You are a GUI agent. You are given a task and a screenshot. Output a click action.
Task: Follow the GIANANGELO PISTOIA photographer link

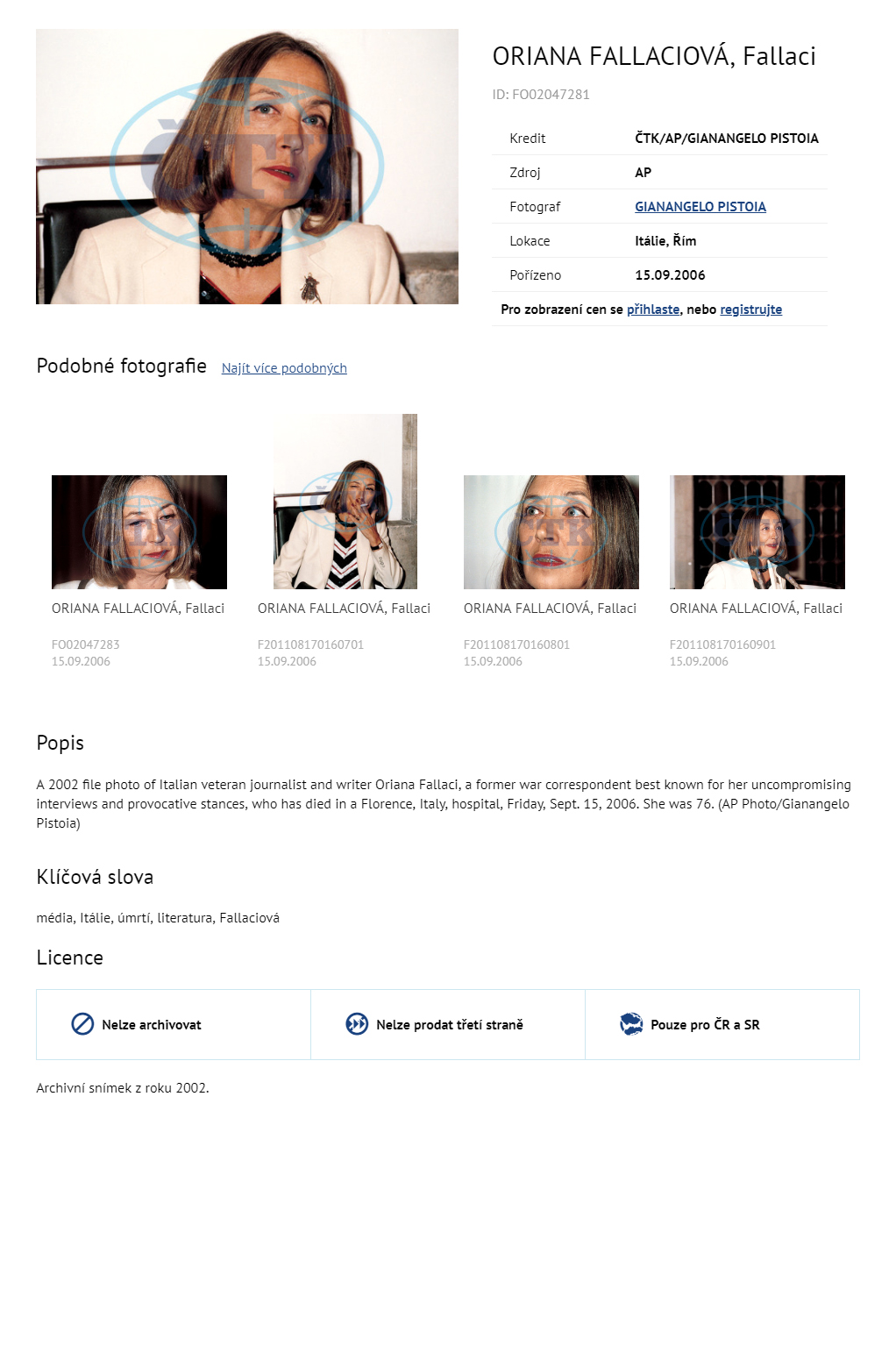(700, 207)
